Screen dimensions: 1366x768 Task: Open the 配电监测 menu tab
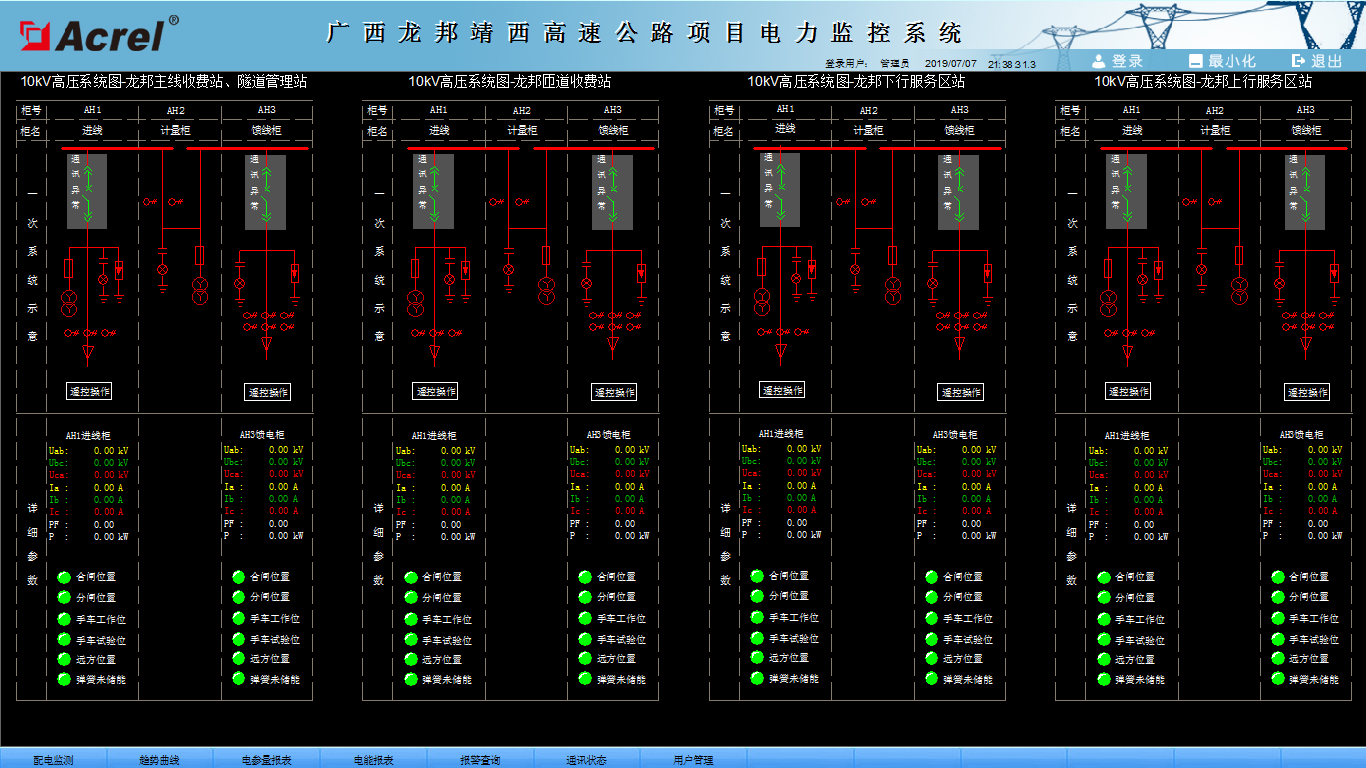53,760
